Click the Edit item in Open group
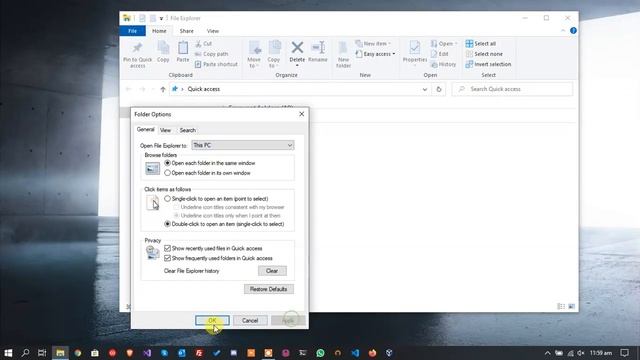Screen dimensions: 640x360 click(x=440, y=54)
